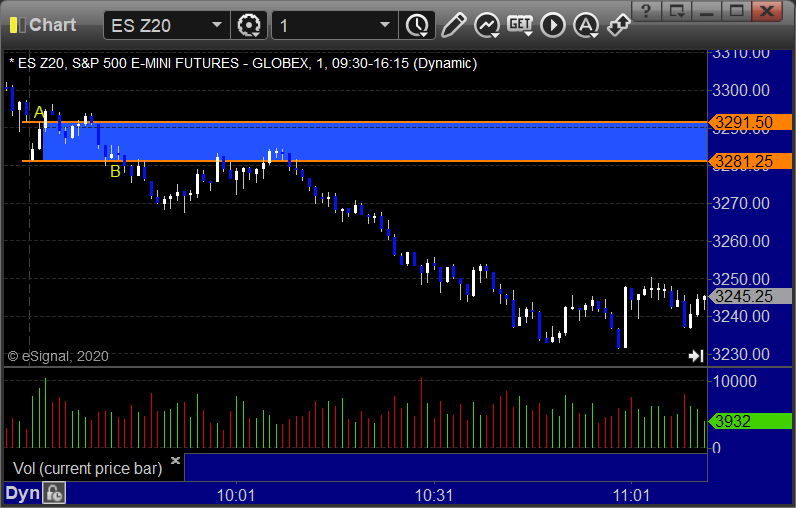Click the 10:31 time axis label
Screen dimensions: 796x508
pyautogui.click(x=434, y=495)
